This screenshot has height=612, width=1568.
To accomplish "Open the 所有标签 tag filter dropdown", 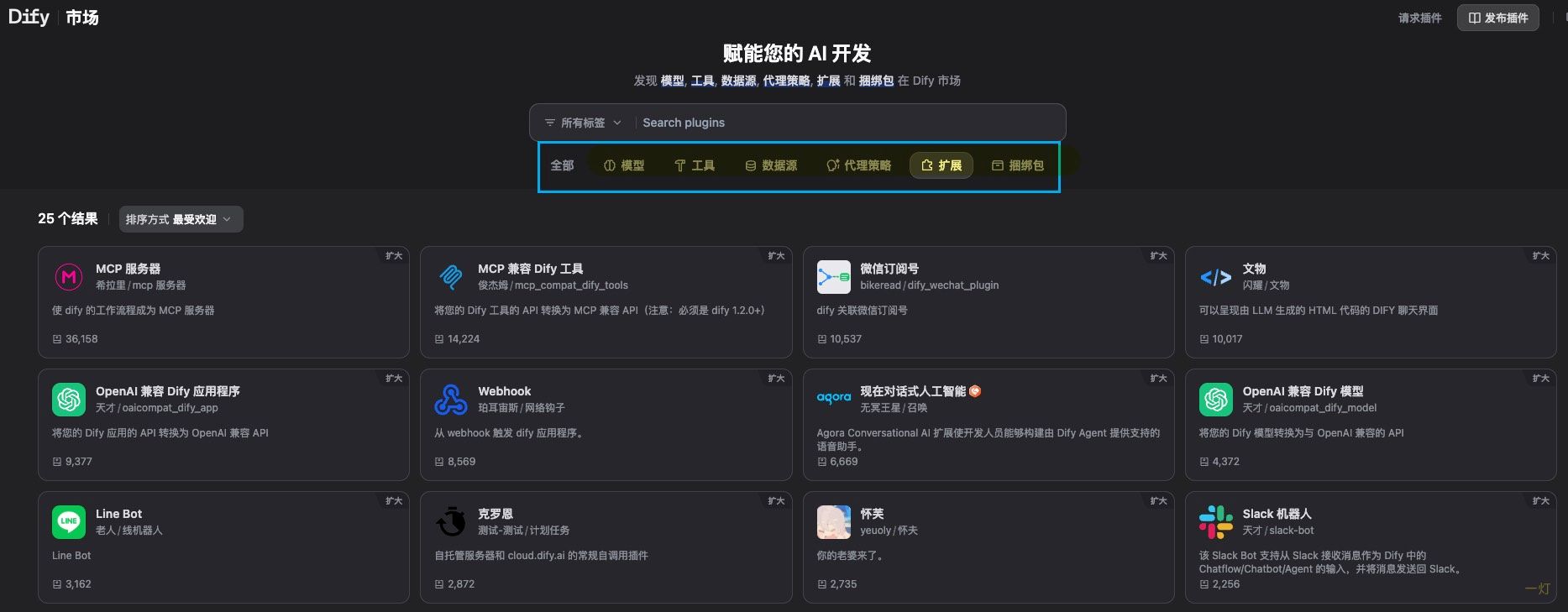I will click(x=583, y=123).
